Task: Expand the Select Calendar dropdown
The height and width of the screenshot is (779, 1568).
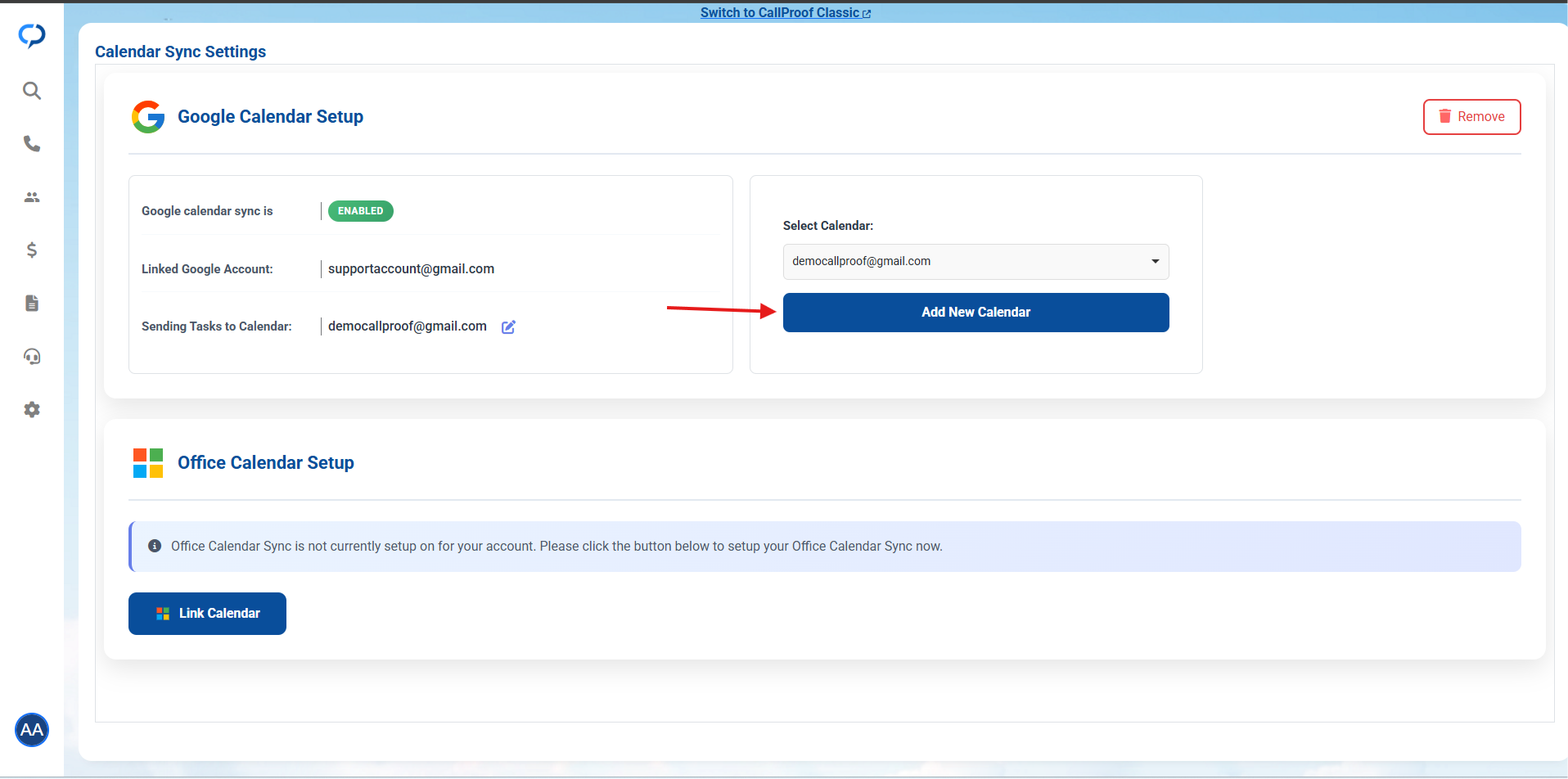Action: click(975, 262)
